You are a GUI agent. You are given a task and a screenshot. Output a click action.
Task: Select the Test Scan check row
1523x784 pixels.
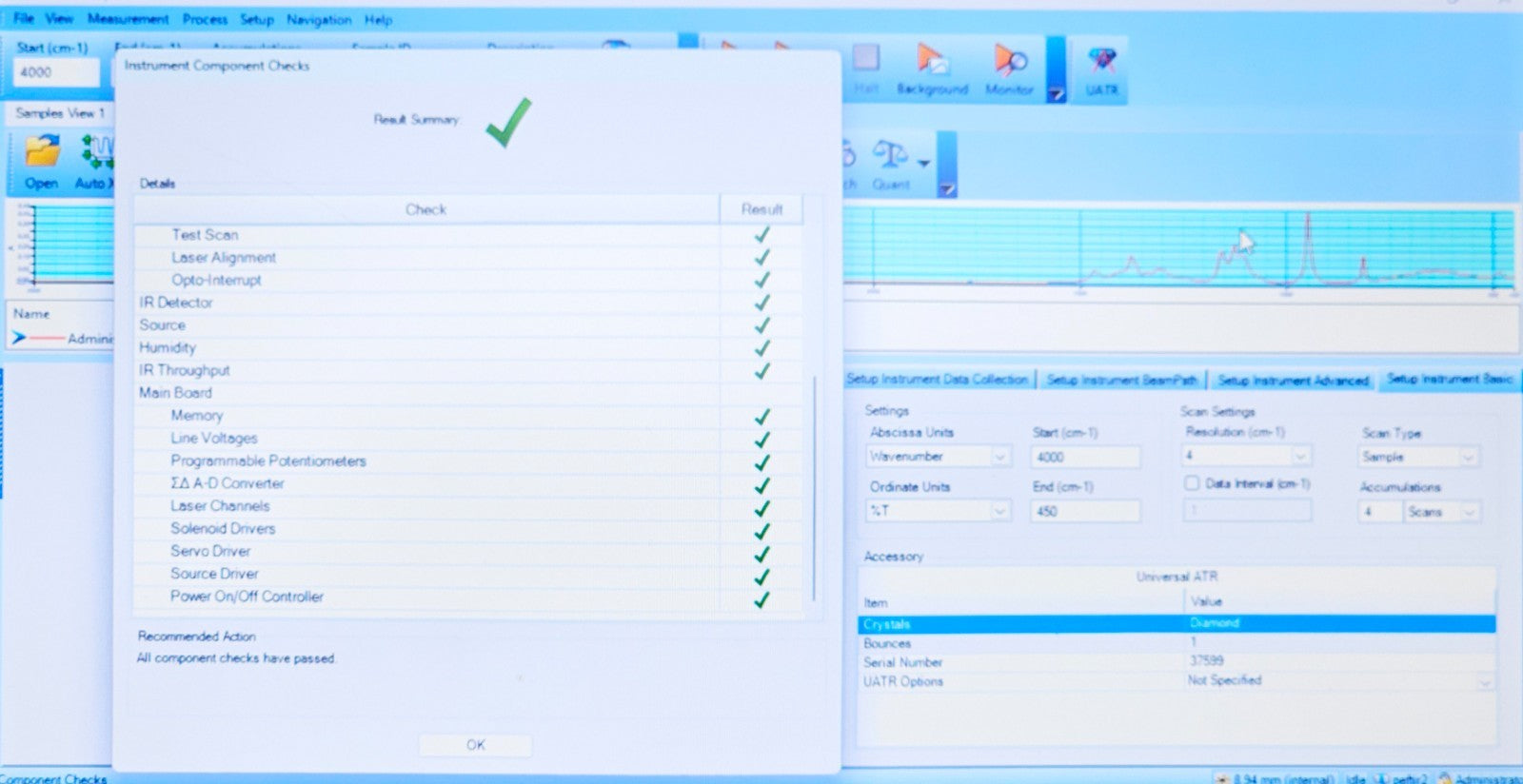[x=468, y=235]
